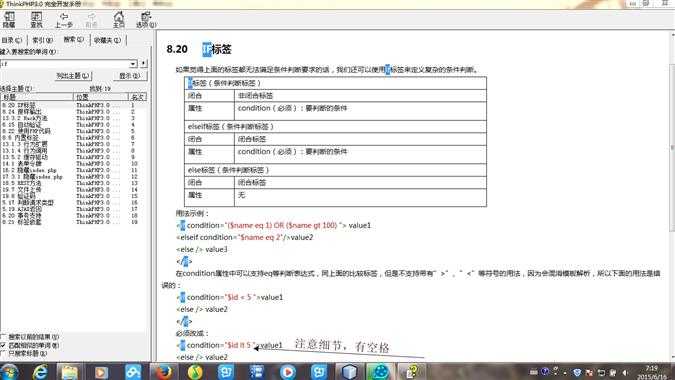The width and height of the screenshot is (675, 380).
Task: Click the Locate (查找) toolbar icon
Action: [x=37, y=20]
